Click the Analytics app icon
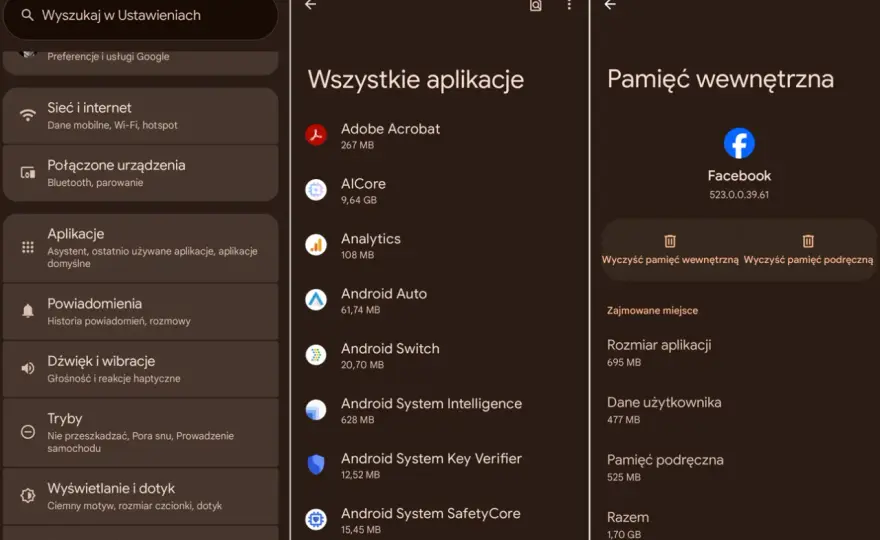 click(x=316, y=245)
